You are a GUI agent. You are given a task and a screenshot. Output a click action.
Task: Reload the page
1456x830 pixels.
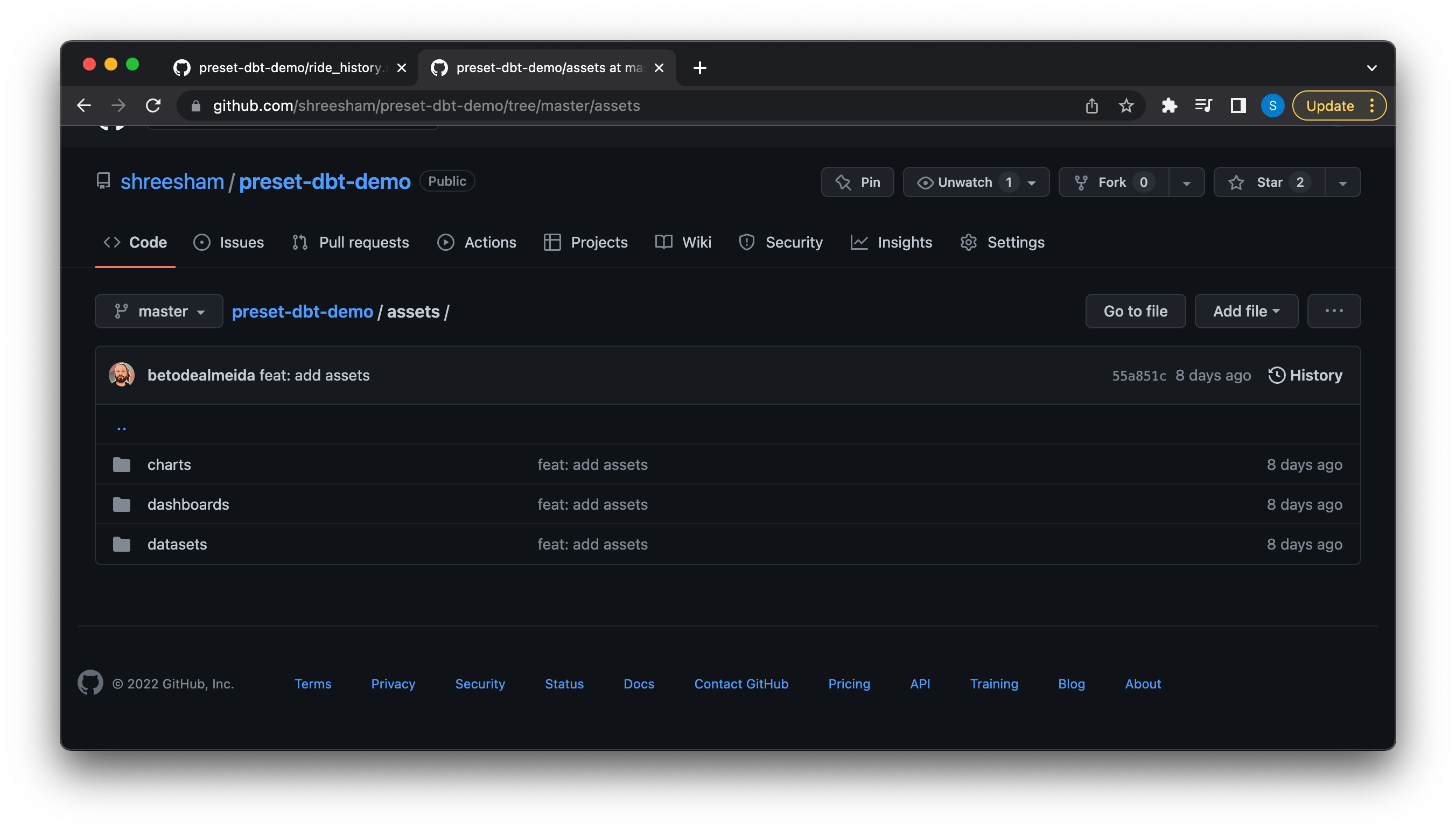point(153,105)
